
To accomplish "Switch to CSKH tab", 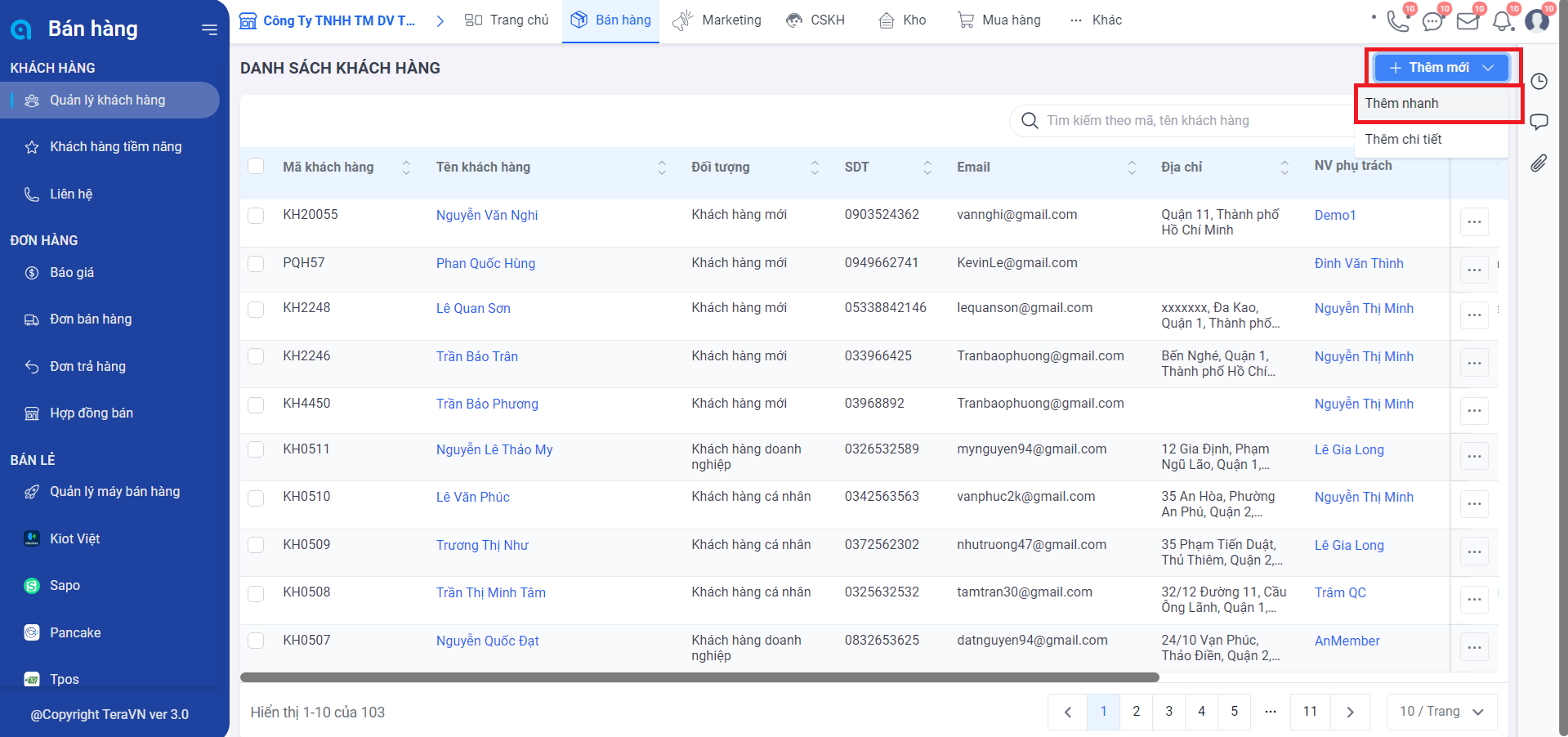I will click(x=815, y=20).
